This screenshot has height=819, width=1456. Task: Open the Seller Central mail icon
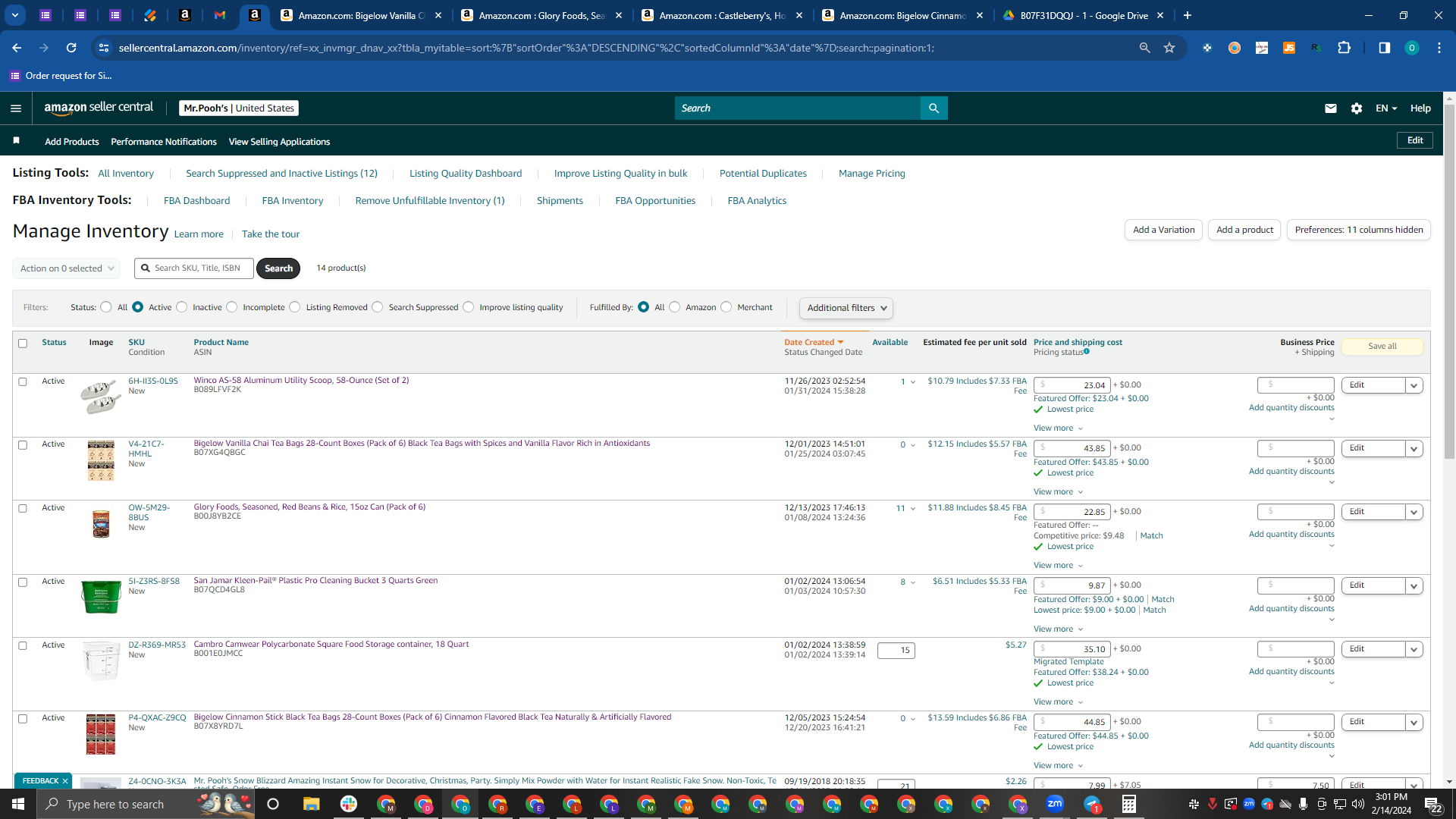pos(1330,108)
